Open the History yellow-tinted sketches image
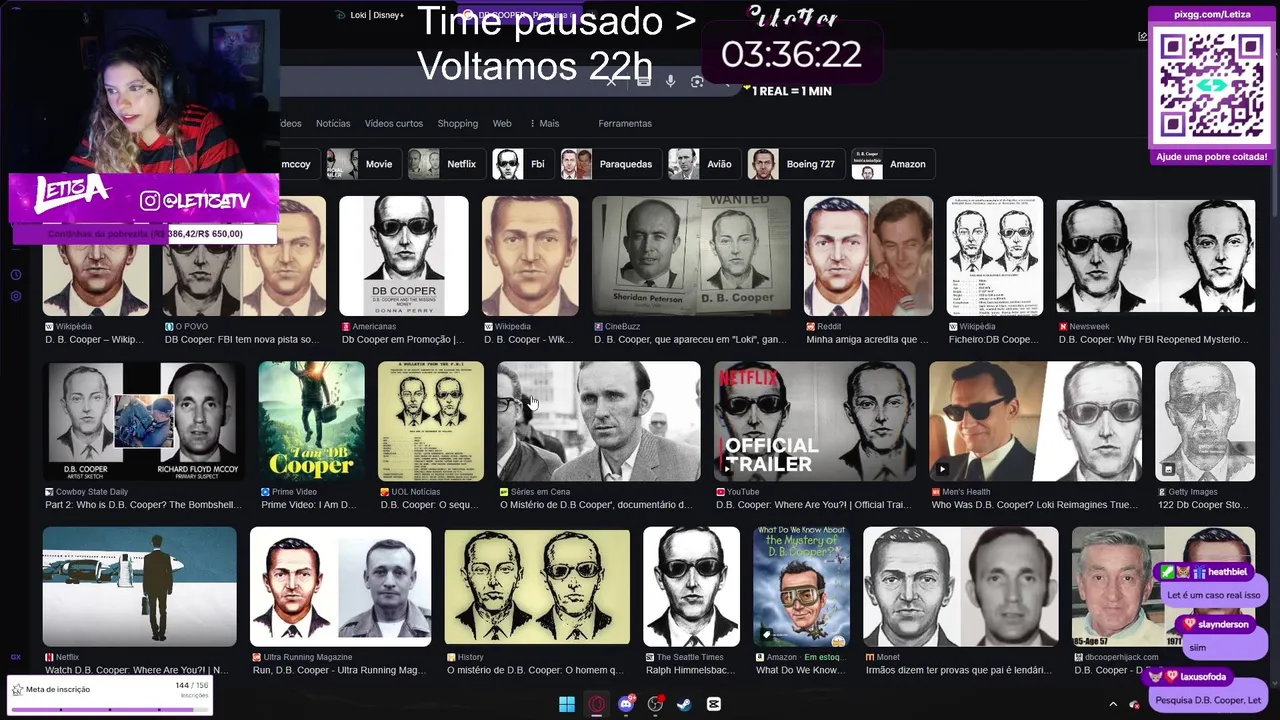 [537, 587]
